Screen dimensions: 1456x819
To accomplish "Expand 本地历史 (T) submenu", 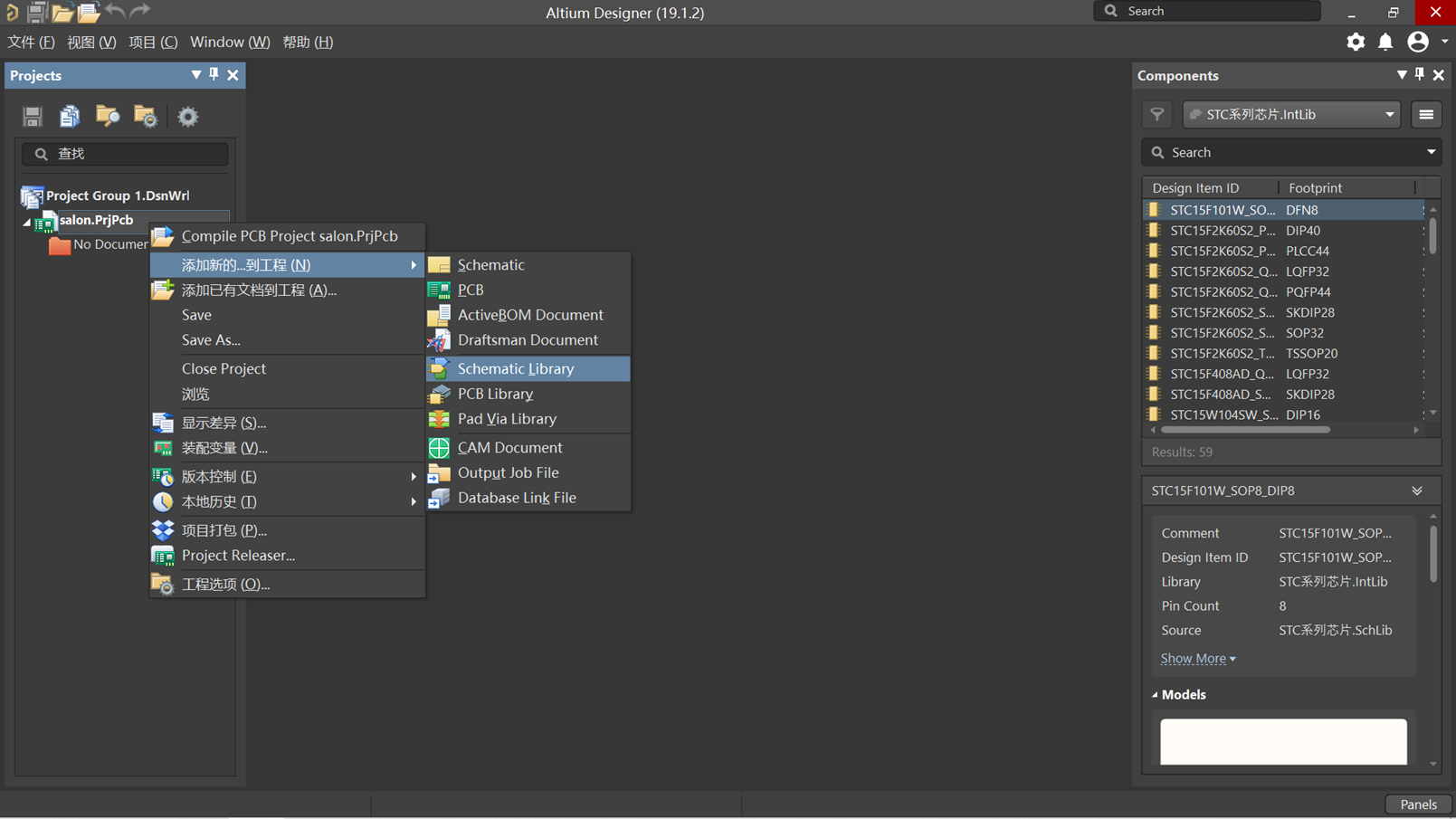I will coord(287,501).
